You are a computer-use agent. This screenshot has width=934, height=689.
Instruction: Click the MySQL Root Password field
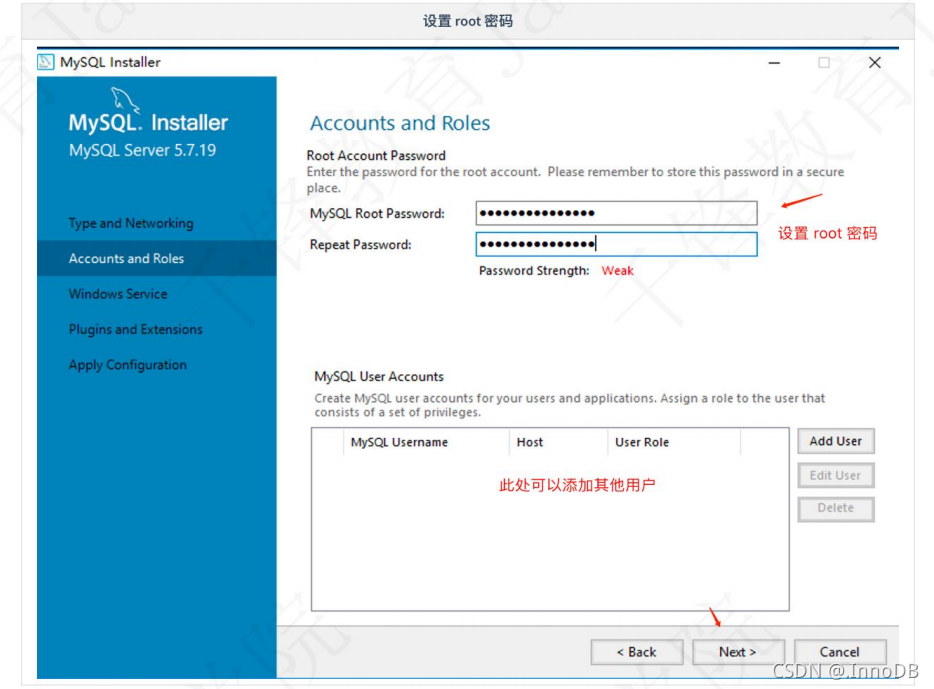[617, 213]
